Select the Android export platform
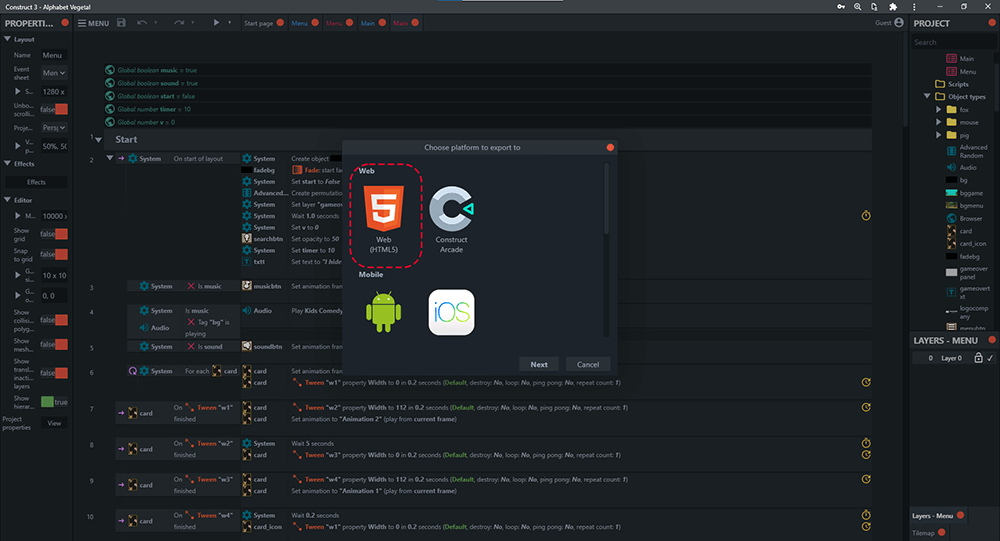The image size is (1000, 541). pos(384,312)
